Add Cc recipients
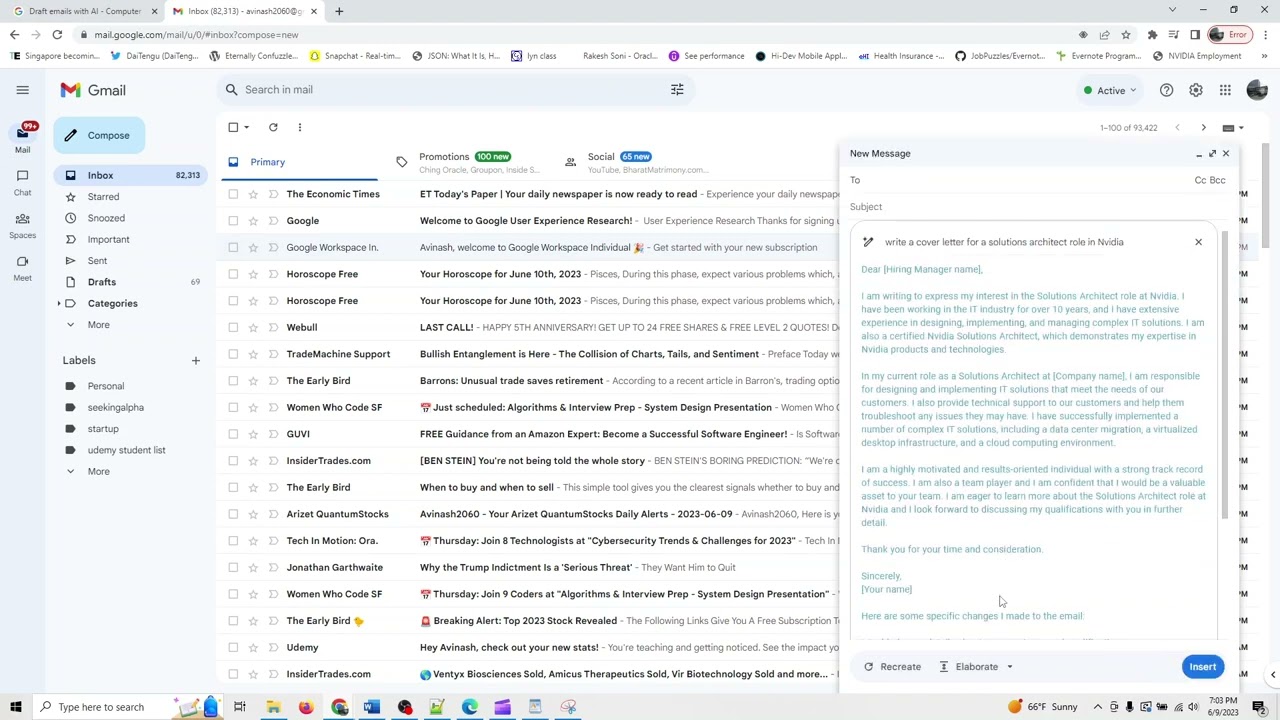 [1201, 180]
